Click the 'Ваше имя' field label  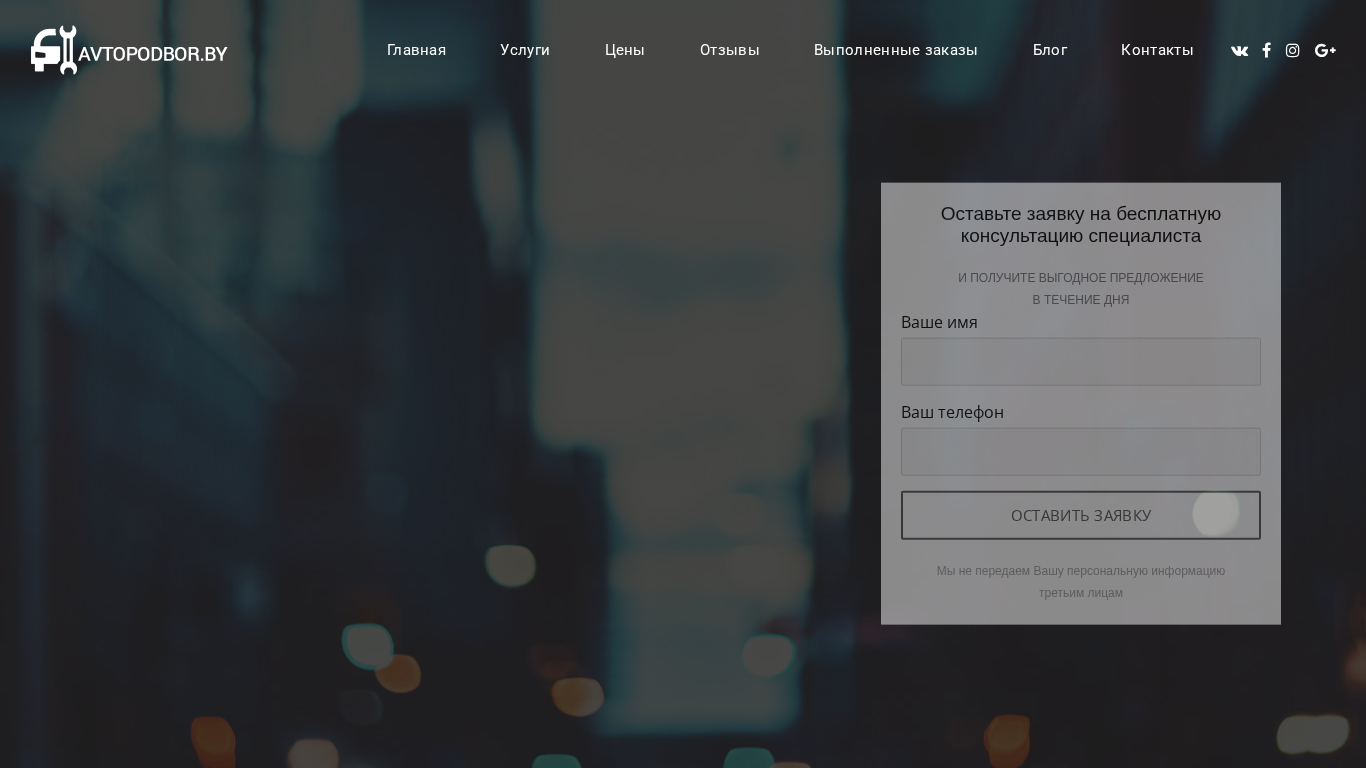coord(939,322)
